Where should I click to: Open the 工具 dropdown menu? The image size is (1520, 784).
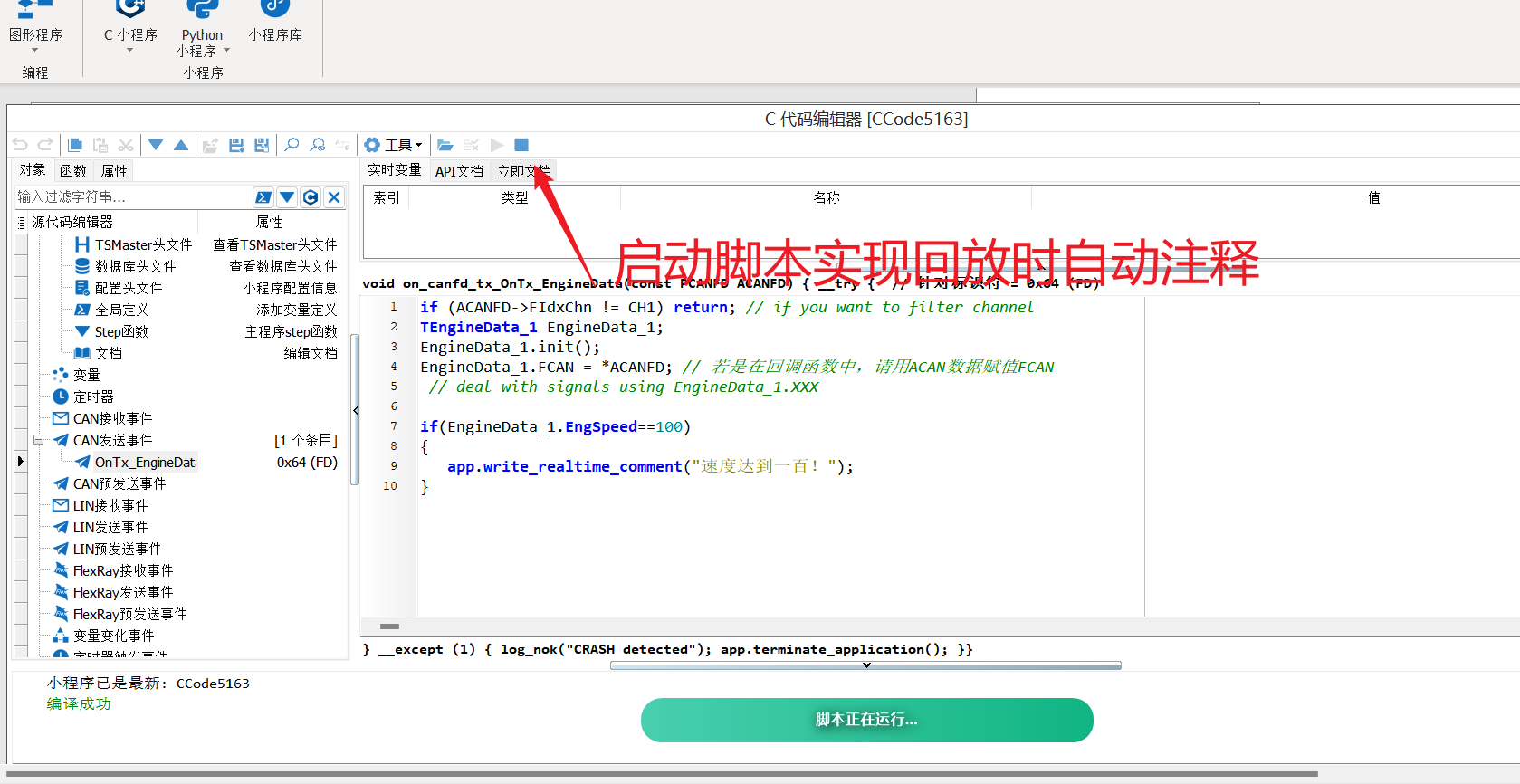(393, 145)
